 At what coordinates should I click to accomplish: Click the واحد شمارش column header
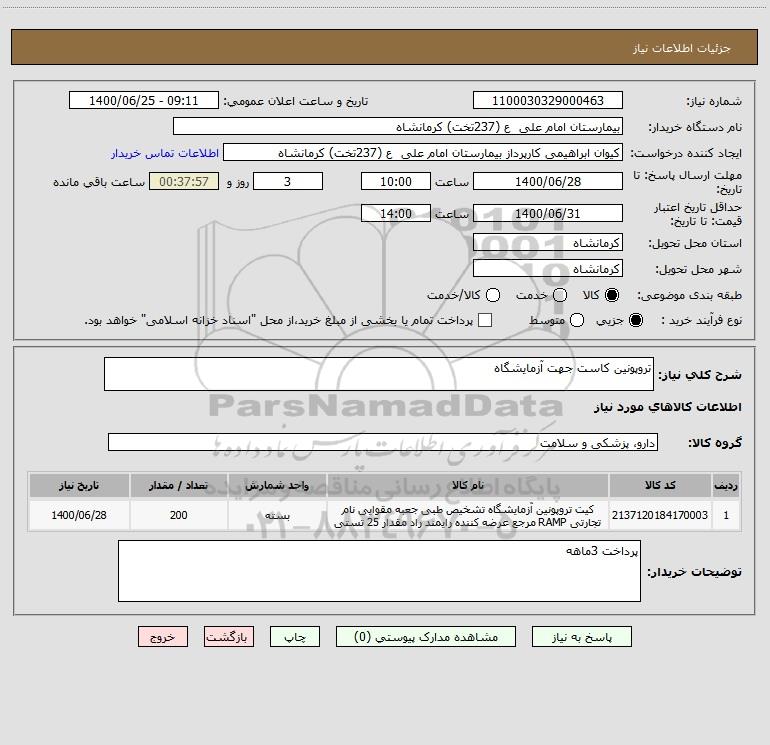[x=277, y=485]
